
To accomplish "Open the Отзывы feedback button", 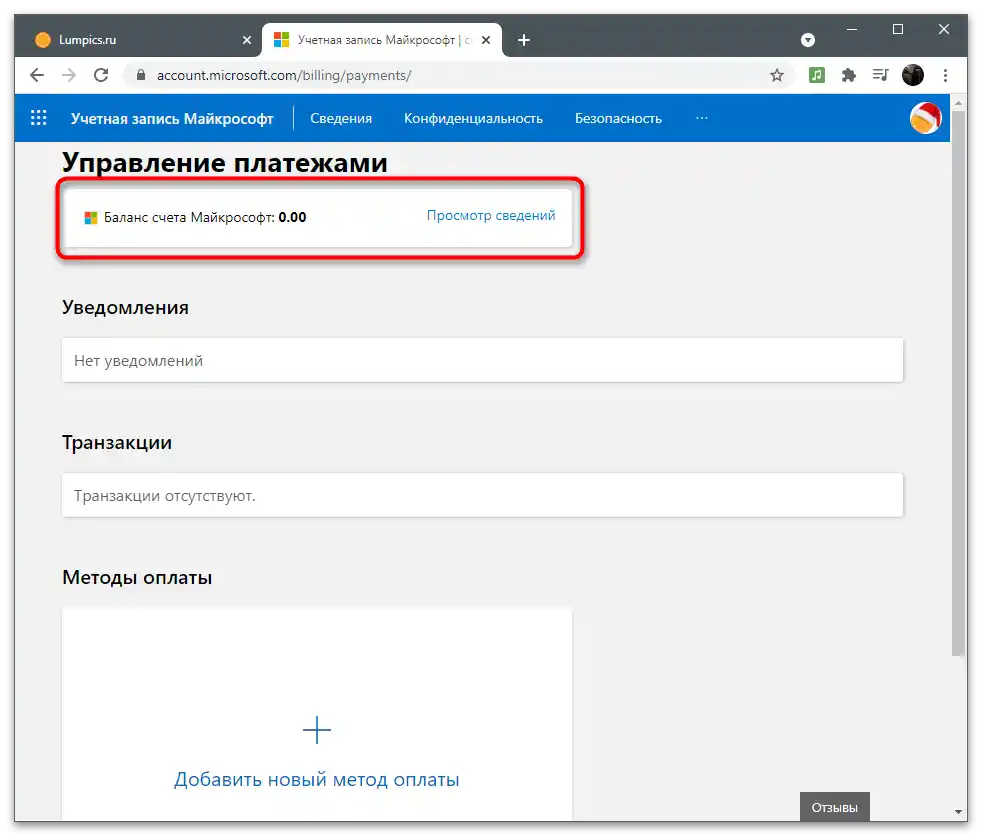I will 834,808.
